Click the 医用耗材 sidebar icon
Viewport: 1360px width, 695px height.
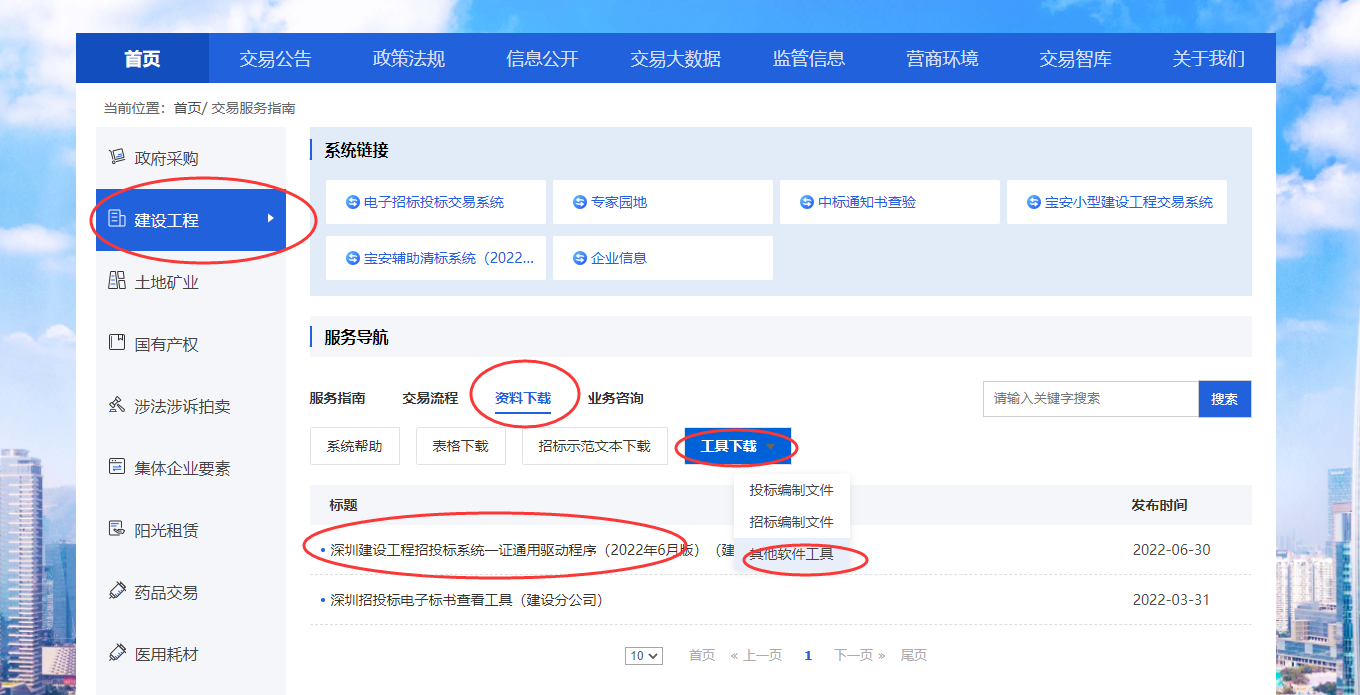click(x=117, y=653)
